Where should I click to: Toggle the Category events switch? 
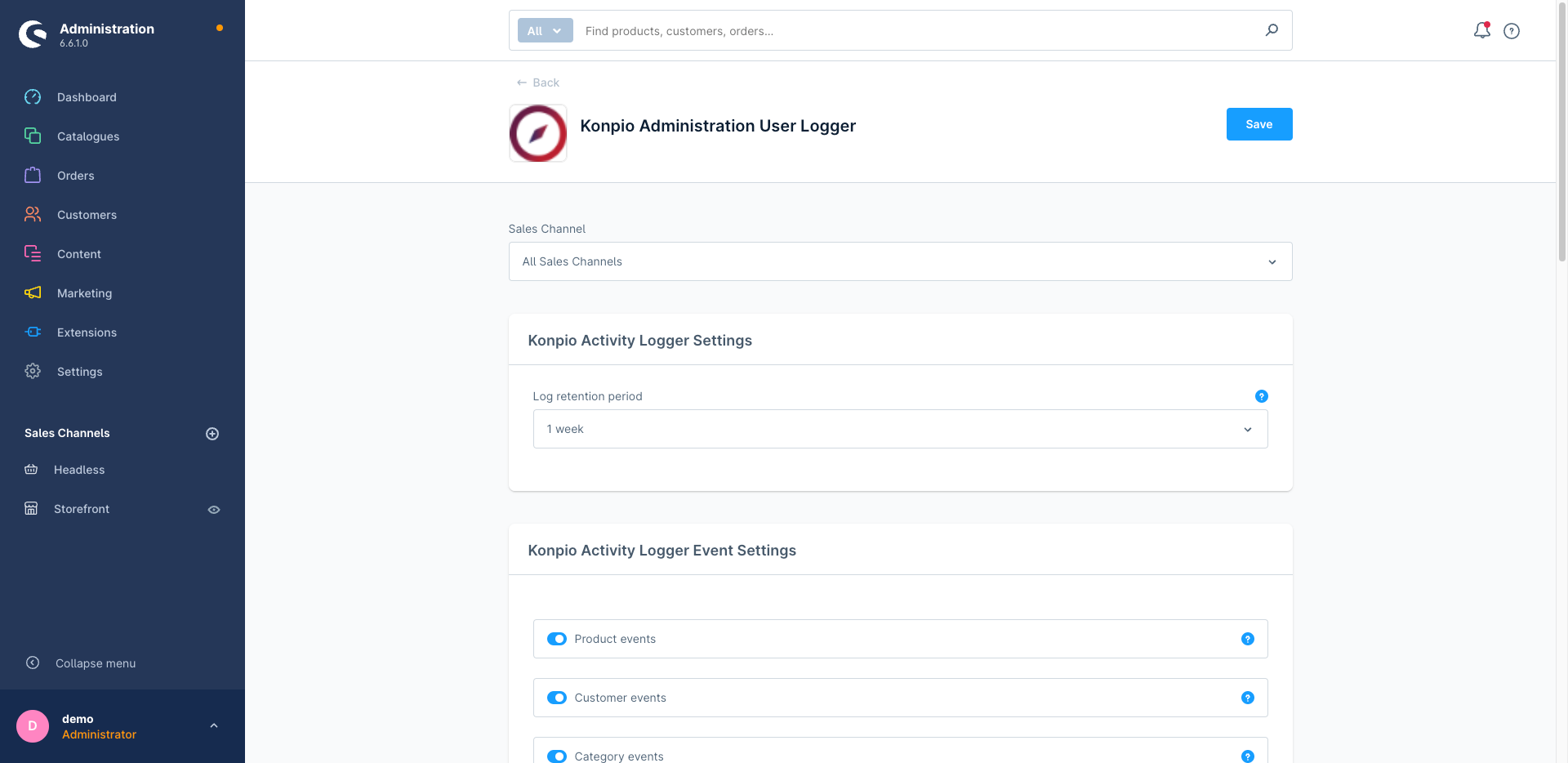pos(557,756)
